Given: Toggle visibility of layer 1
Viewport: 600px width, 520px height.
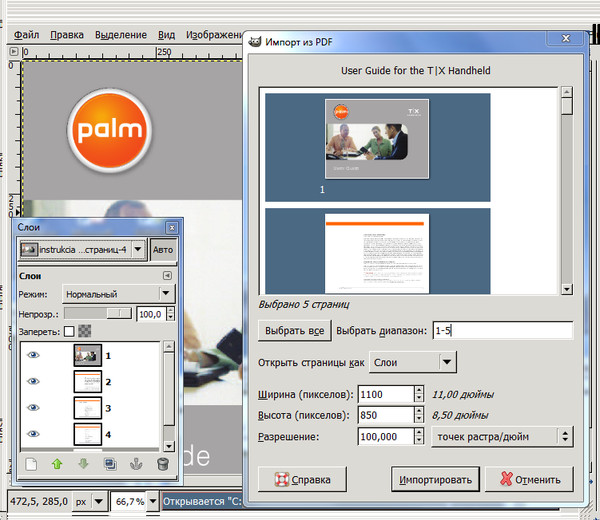Looking at the screenshot, I should 33,355.
